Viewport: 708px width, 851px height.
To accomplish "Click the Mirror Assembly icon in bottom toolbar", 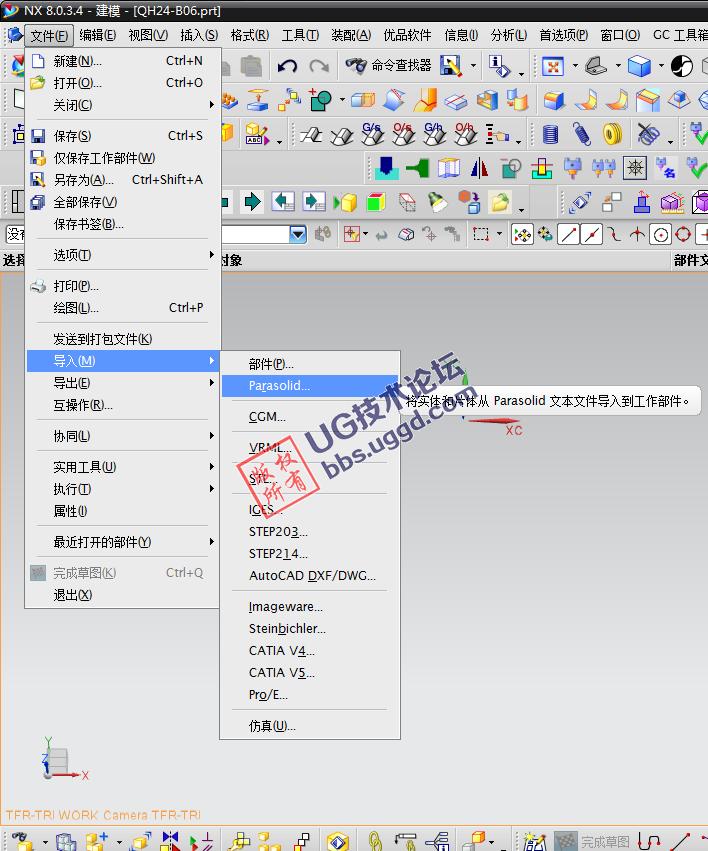I will click(170, 841).
